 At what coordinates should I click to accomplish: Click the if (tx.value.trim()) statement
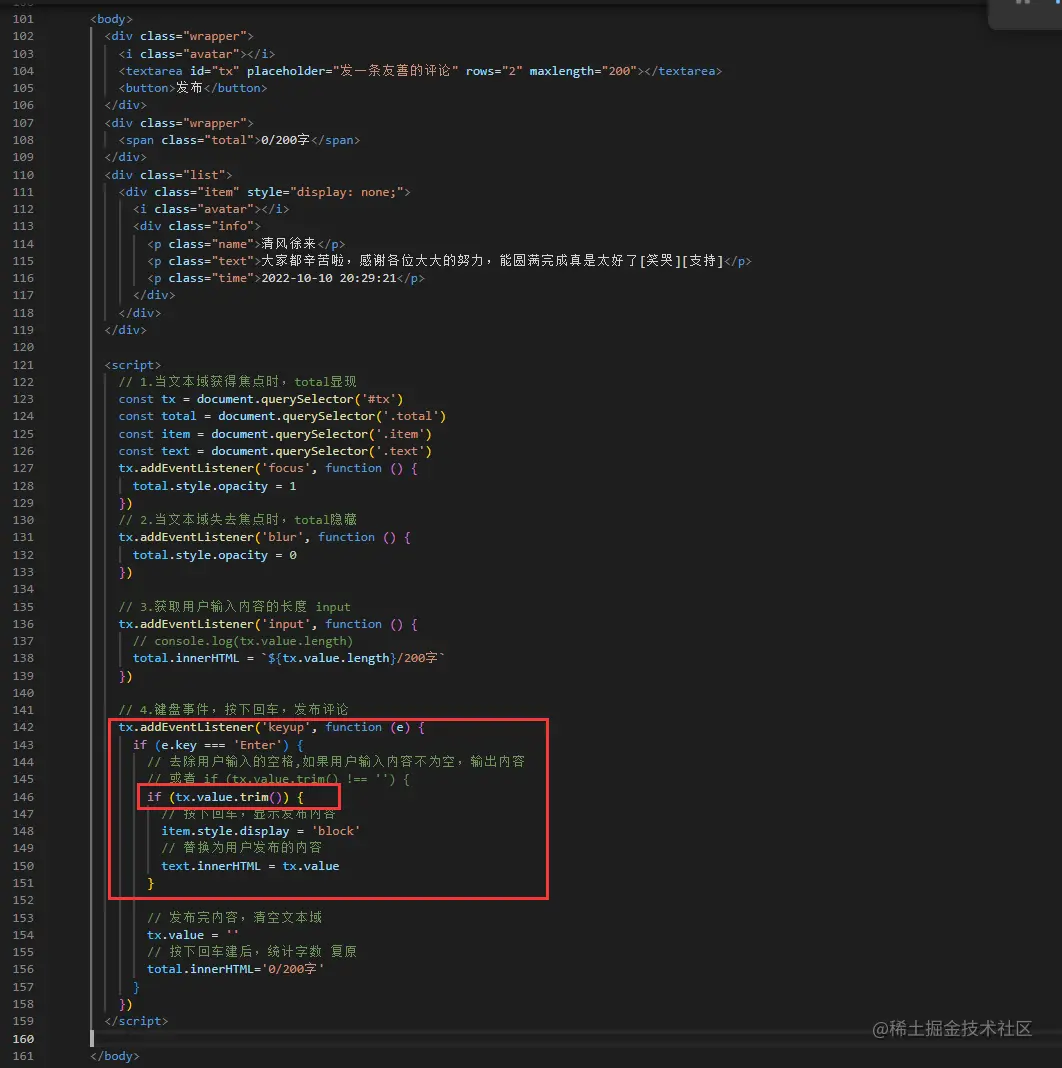click(x=225, y=797)
